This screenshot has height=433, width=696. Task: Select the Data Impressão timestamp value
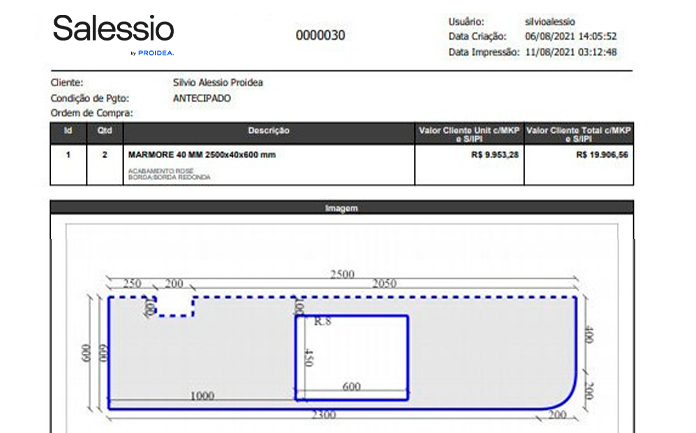coord(574,52)
